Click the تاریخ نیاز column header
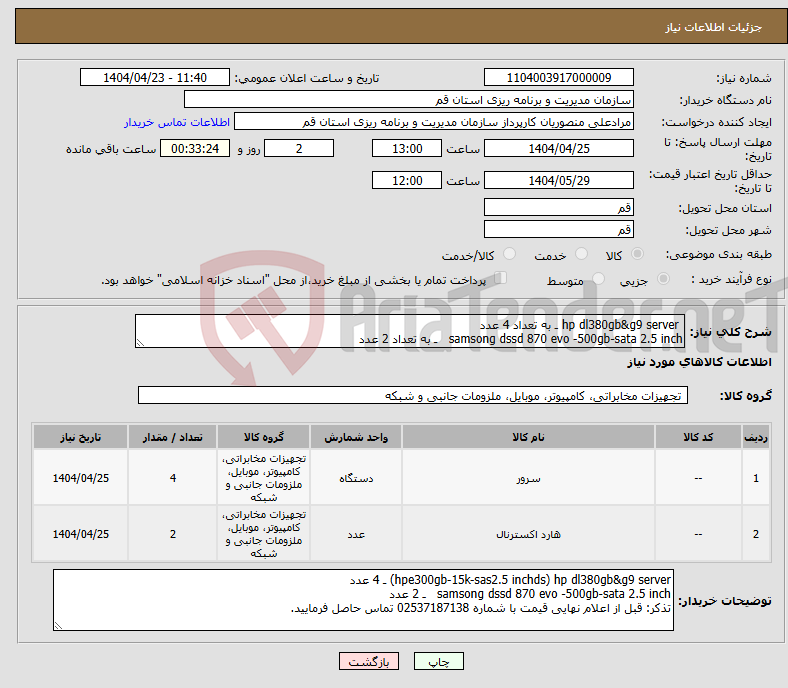 point(80,437)
